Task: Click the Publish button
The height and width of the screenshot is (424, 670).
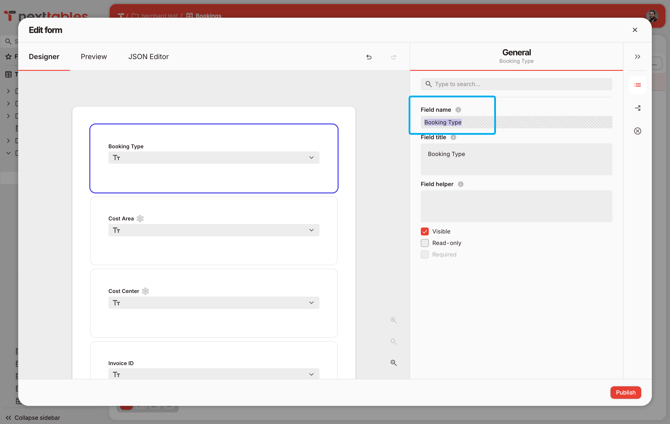Action: 626,392
